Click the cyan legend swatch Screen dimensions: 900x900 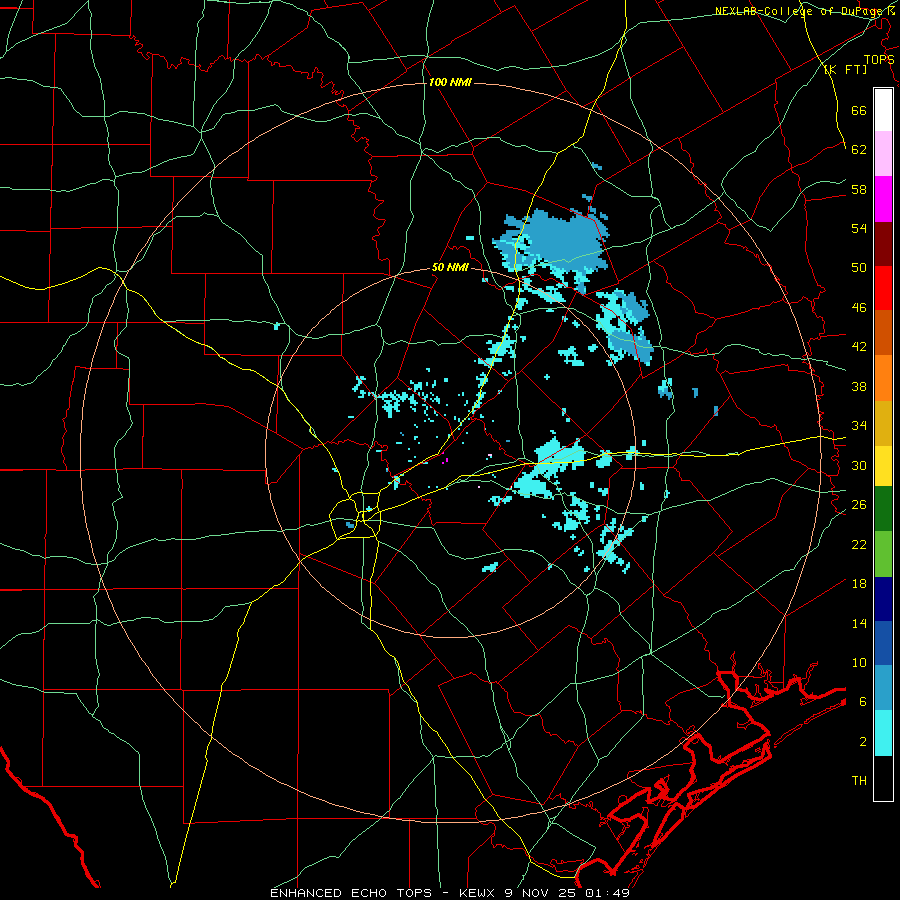pos(883,733)
